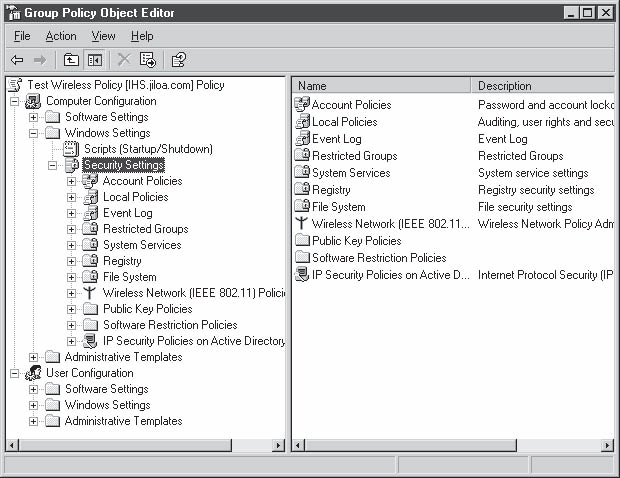Screen dimensions: 620x478
Task: Sort list by the Description column header
Action: 542,85
